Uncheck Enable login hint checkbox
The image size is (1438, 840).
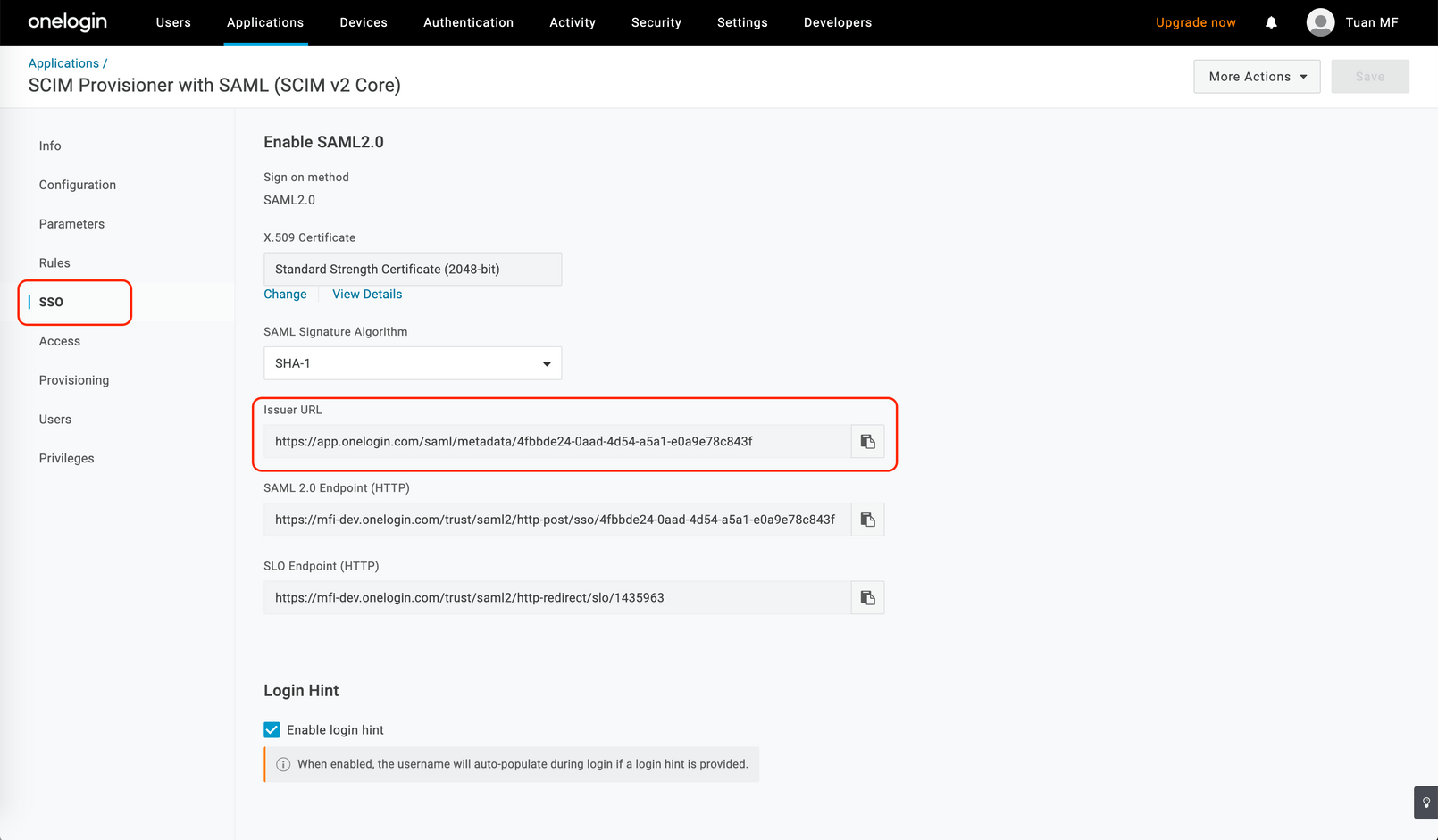pos(272,729)
